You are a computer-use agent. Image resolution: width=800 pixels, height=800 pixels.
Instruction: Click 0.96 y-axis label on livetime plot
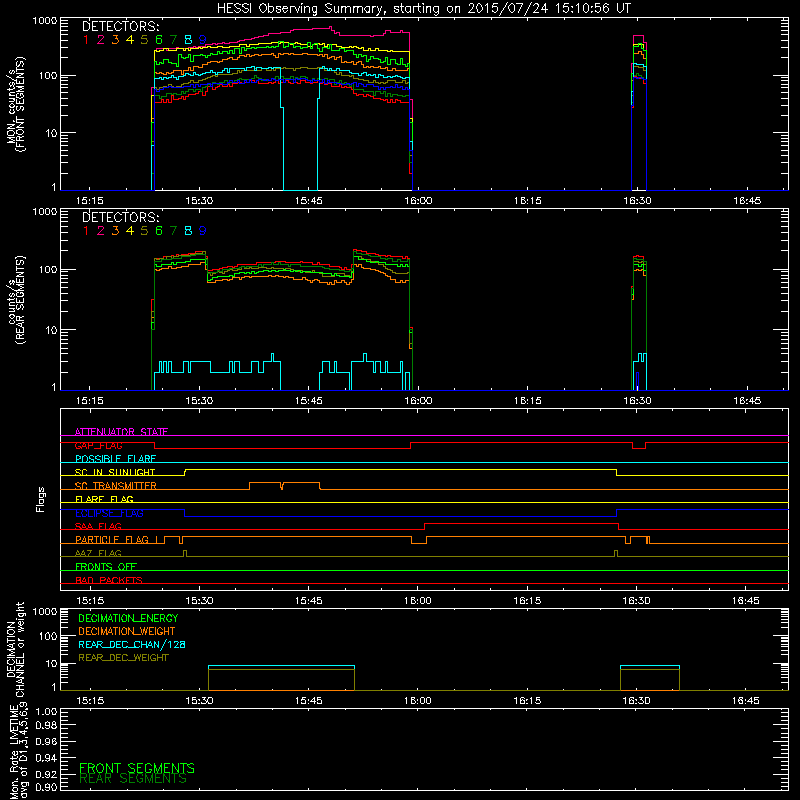[x=46, y=742]
